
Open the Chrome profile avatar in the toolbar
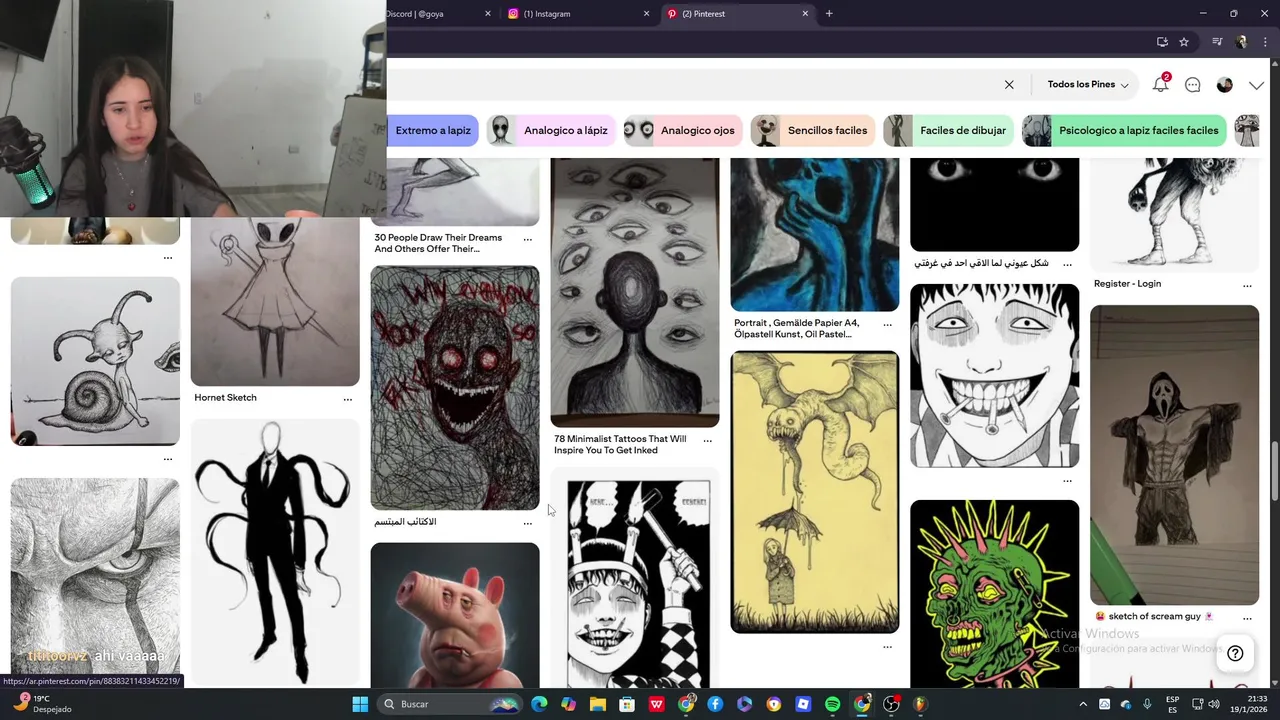1242,42
